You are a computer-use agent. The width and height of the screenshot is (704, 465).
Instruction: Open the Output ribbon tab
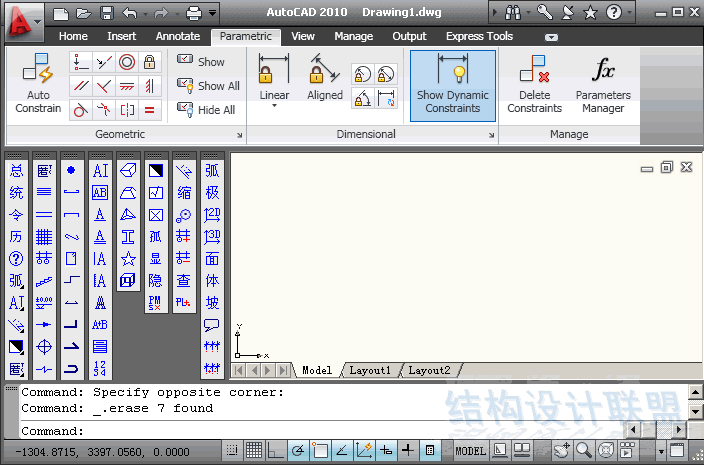pyautogui.click(x=409, y=36)
